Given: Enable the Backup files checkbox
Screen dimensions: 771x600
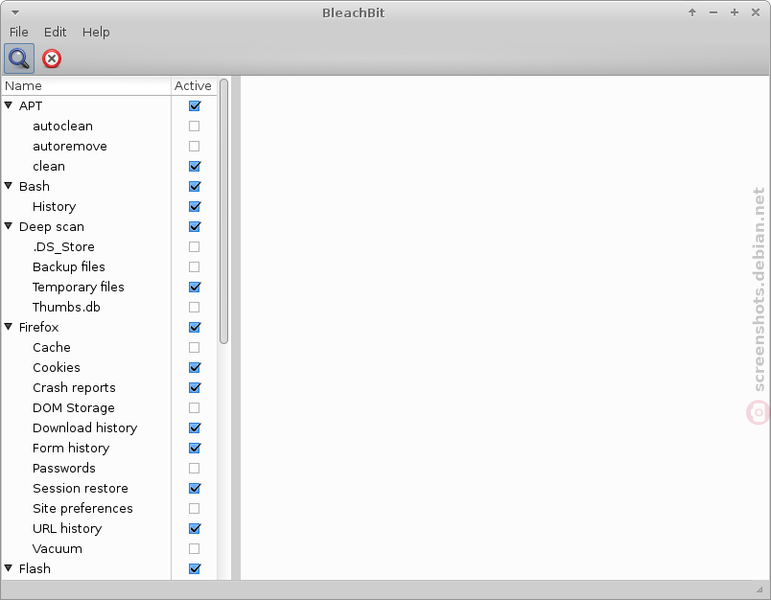Looking at the screenshot, I should pyautogui.click(x=194, y=267).
